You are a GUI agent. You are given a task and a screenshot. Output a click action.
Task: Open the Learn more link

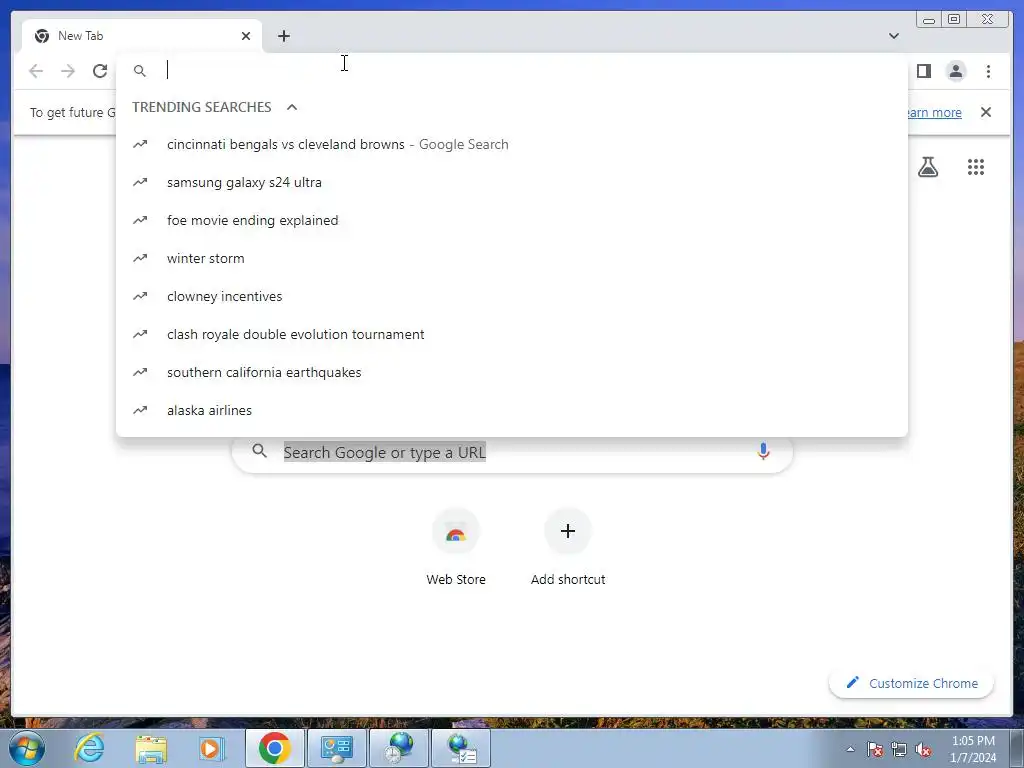click(x=935, y=112)
